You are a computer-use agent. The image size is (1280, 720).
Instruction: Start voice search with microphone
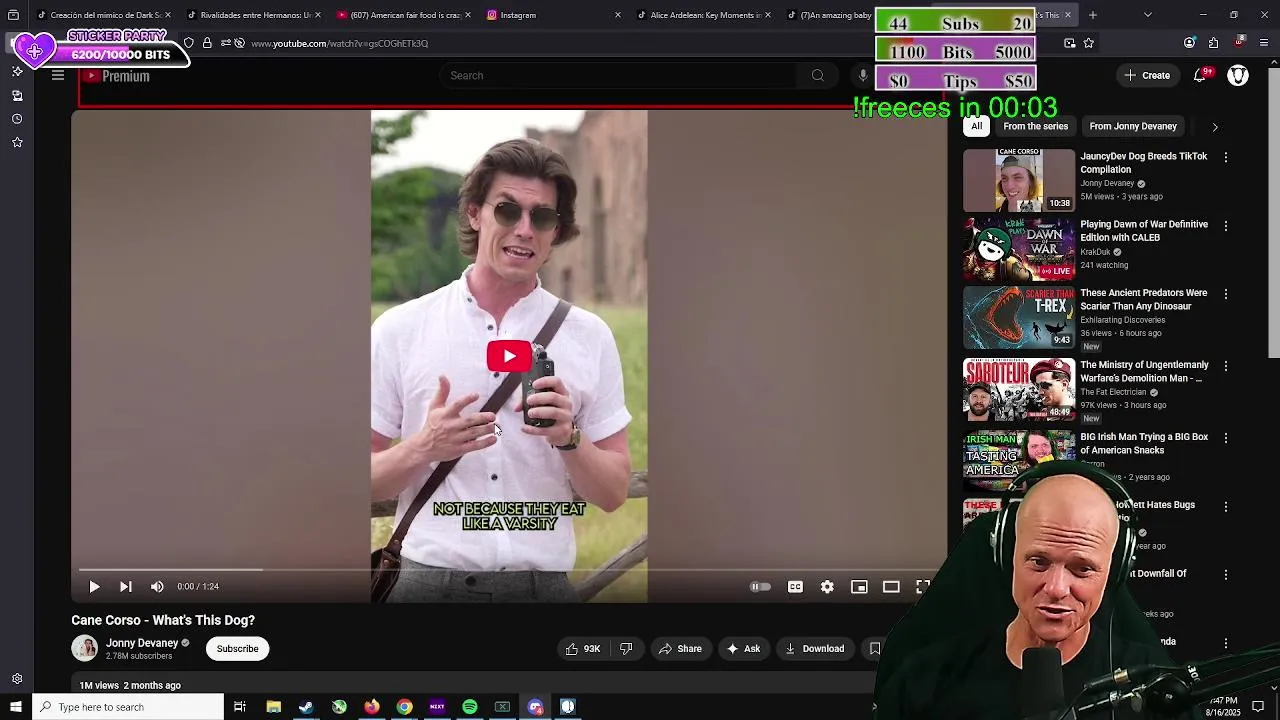863,76
